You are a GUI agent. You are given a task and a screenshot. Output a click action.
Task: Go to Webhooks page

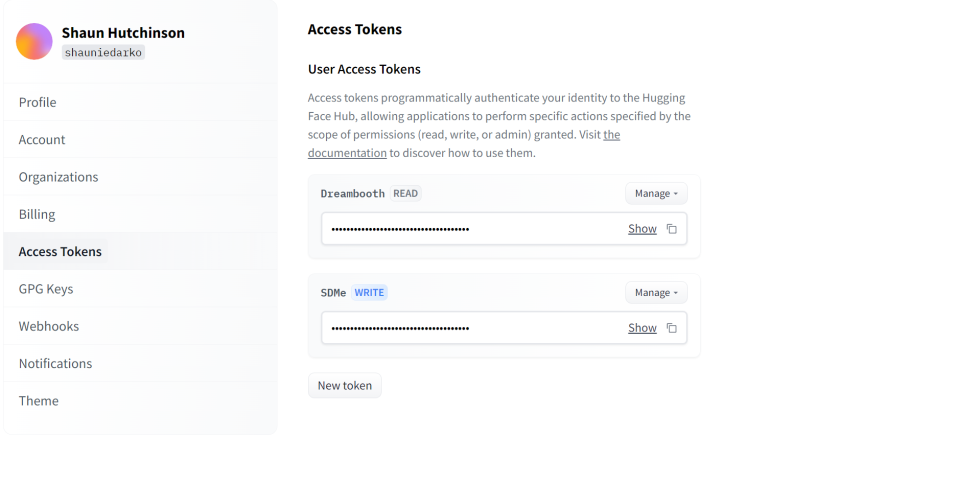(x=49, y=326)
